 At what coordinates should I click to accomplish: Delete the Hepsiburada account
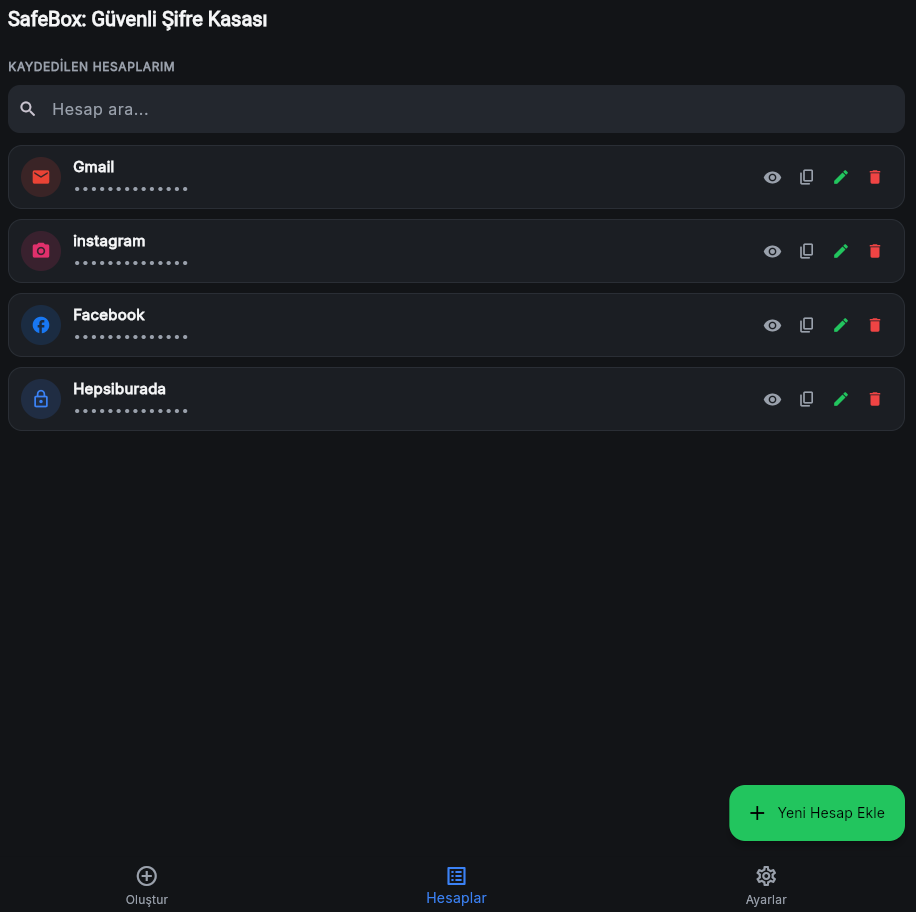click(x=875, y=399)
